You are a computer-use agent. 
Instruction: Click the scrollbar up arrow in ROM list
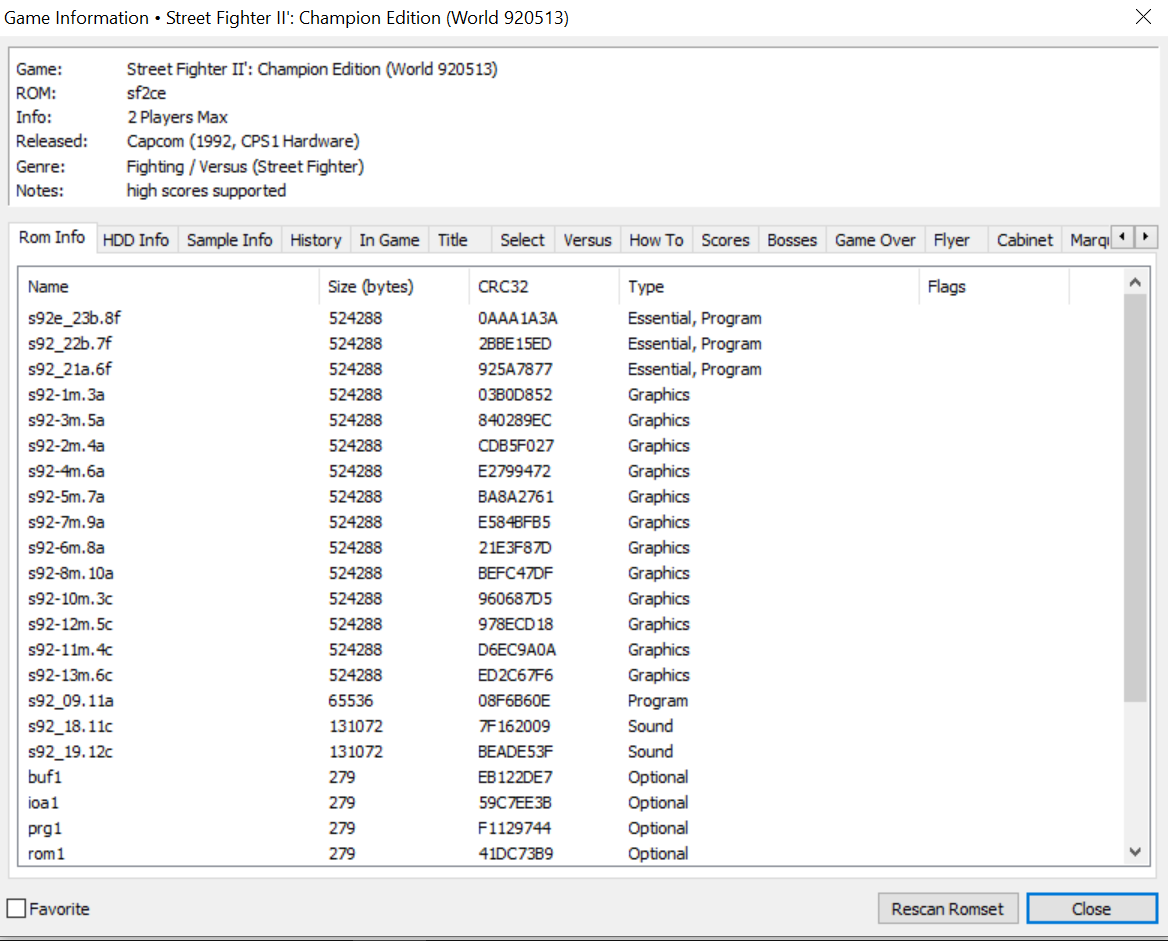[x=1135, y=282]
